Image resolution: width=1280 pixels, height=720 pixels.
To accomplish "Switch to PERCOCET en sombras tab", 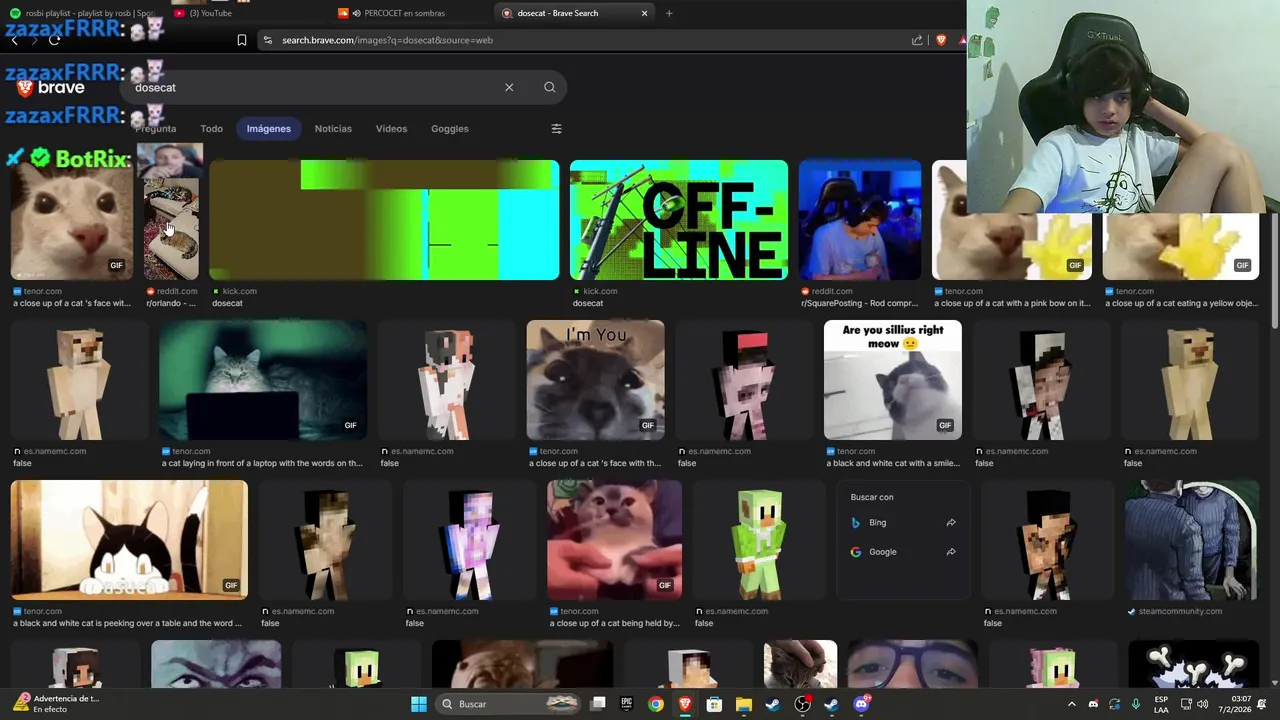I will [x=410, y=13].
